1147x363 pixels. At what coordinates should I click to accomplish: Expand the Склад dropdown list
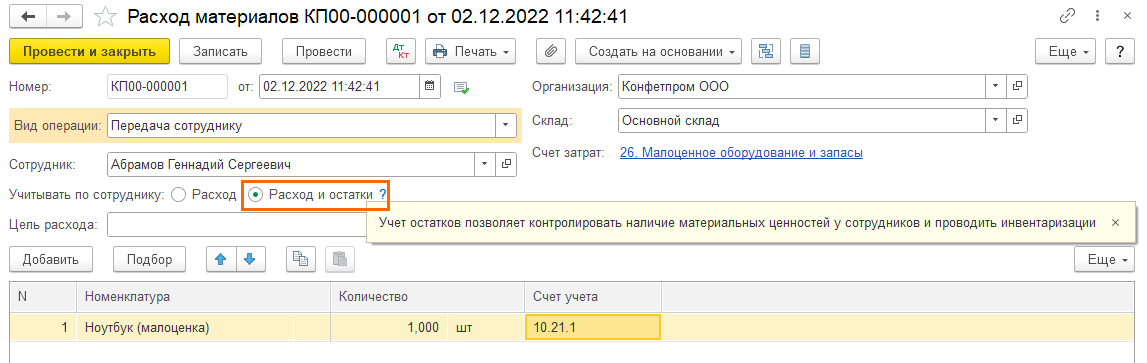(x=995, y=121)
